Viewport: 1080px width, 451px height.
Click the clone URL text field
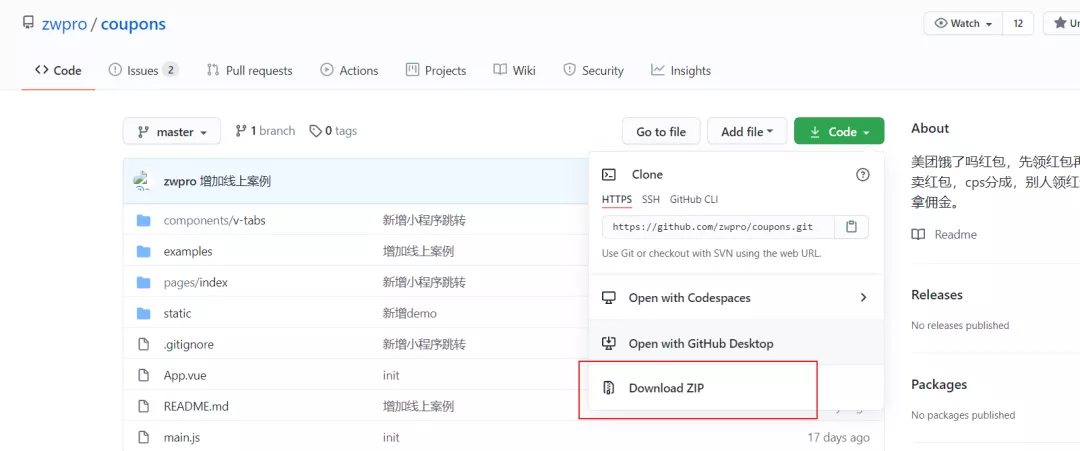[718, 227]
